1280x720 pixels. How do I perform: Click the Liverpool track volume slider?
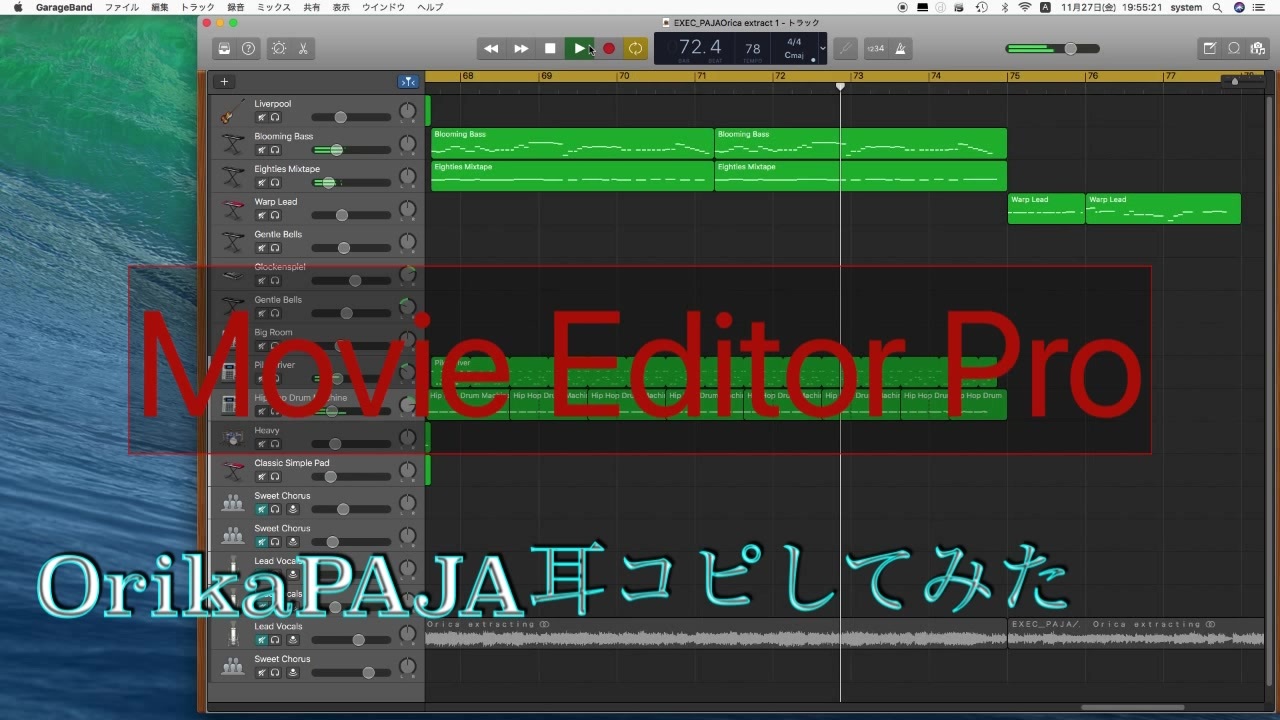[x=351, y=117]
